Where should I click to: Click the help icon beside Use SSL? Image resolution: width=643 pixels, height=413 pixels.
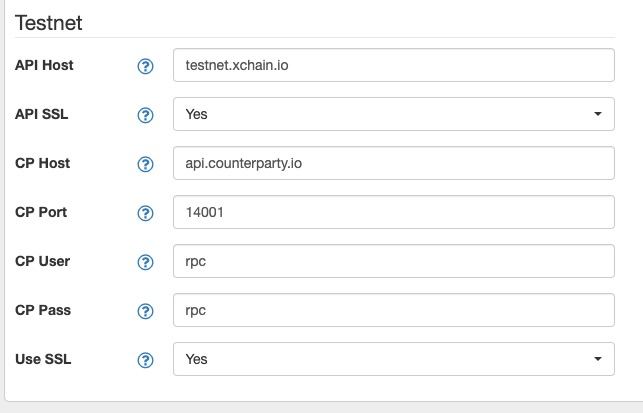click(145, 360)
